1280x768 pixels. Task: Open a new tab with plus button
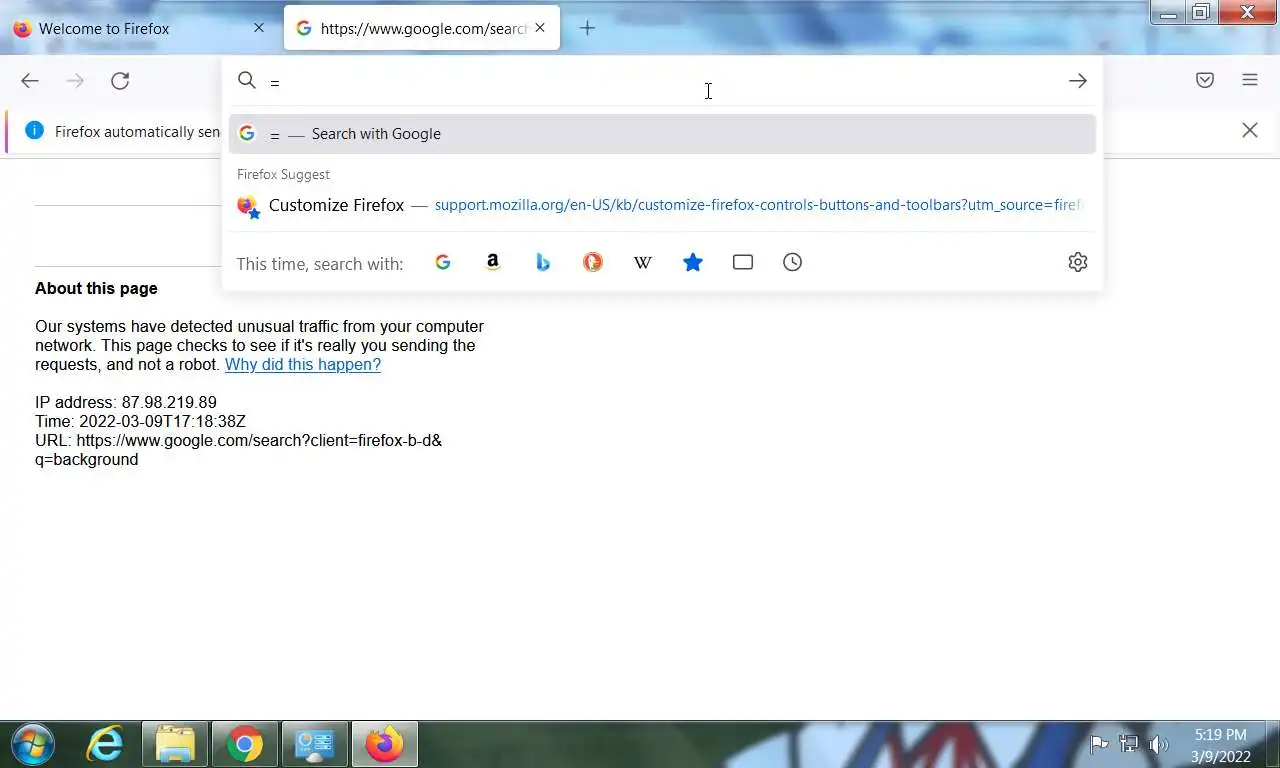(x=588, y=28)
